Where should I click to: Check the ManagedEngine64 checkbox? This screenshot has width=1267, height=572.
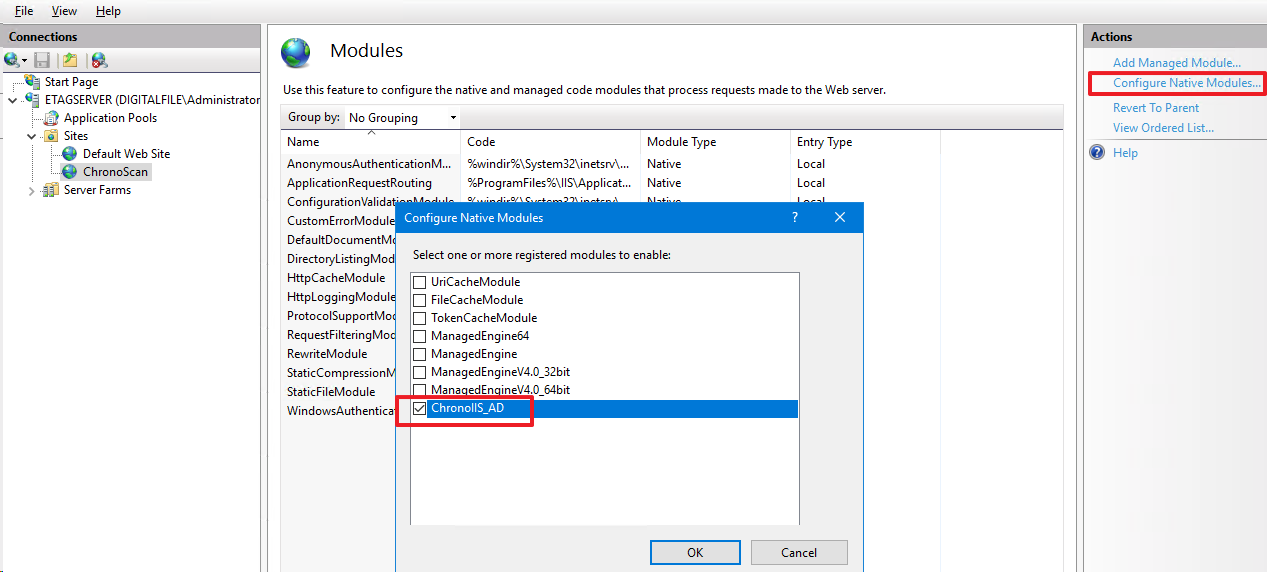tap(420, 336)
